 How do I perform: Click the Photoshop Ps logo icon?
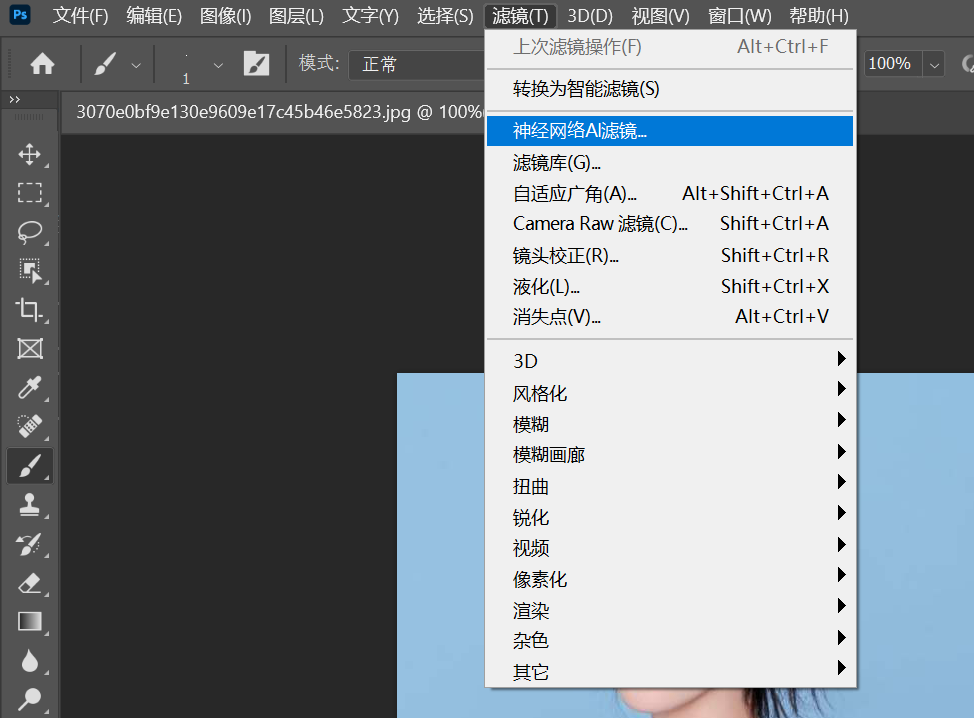20,14
